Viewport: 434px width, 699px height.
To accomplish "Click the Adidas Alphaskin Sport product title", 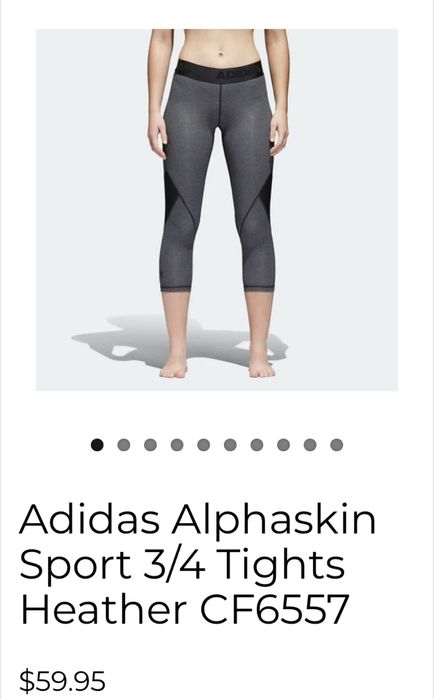I will (198, 564).
